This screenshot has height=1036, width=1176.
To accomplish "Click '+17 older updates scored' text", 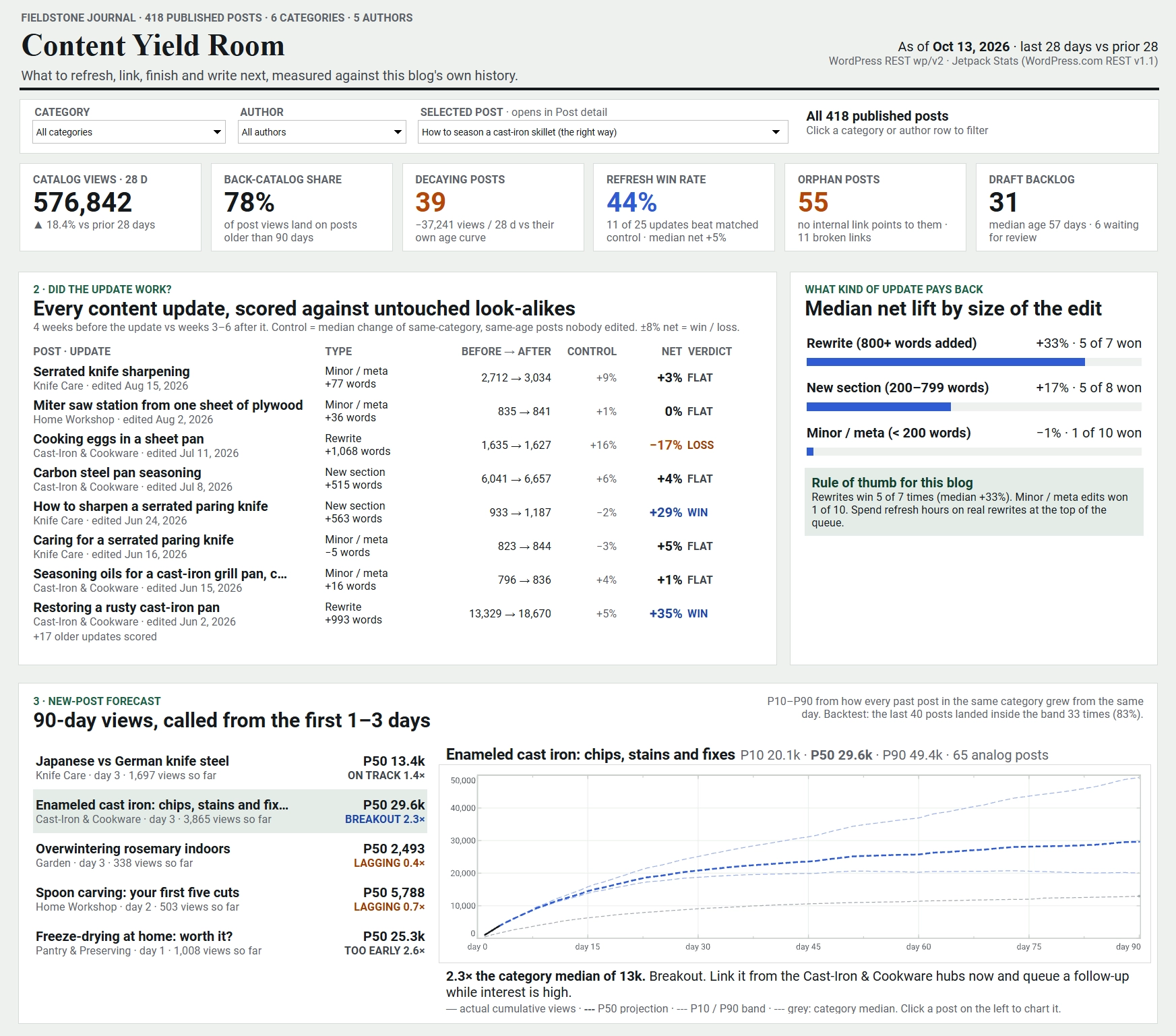I will tap(95, 637).
